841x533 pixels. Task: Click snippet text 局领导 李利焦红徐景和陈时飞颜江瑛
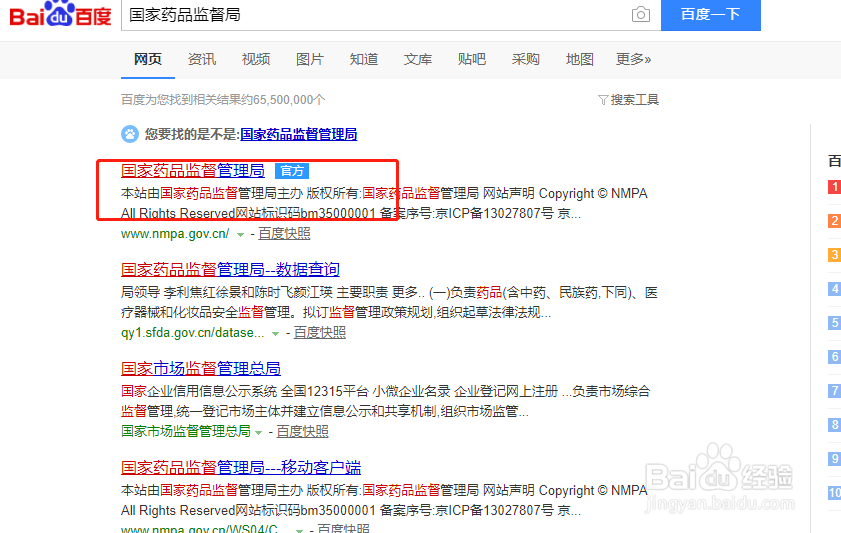227,293
